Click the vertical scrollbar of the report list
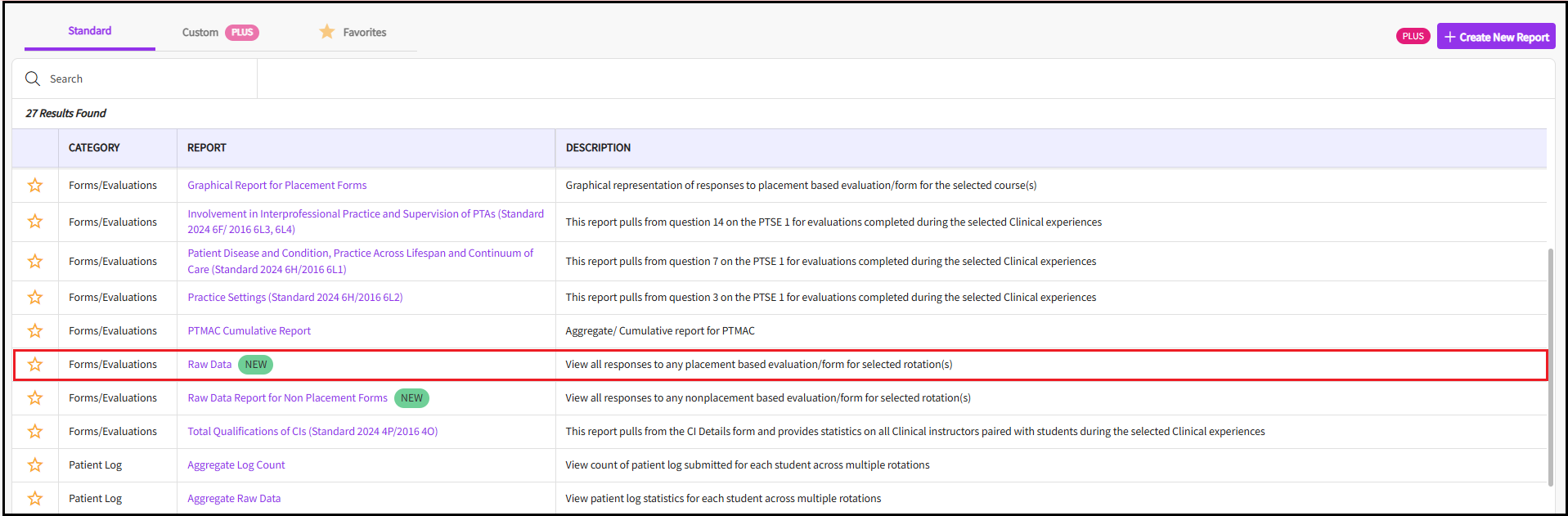Viewport: 1568px width, 516px height. (1550, 366)
